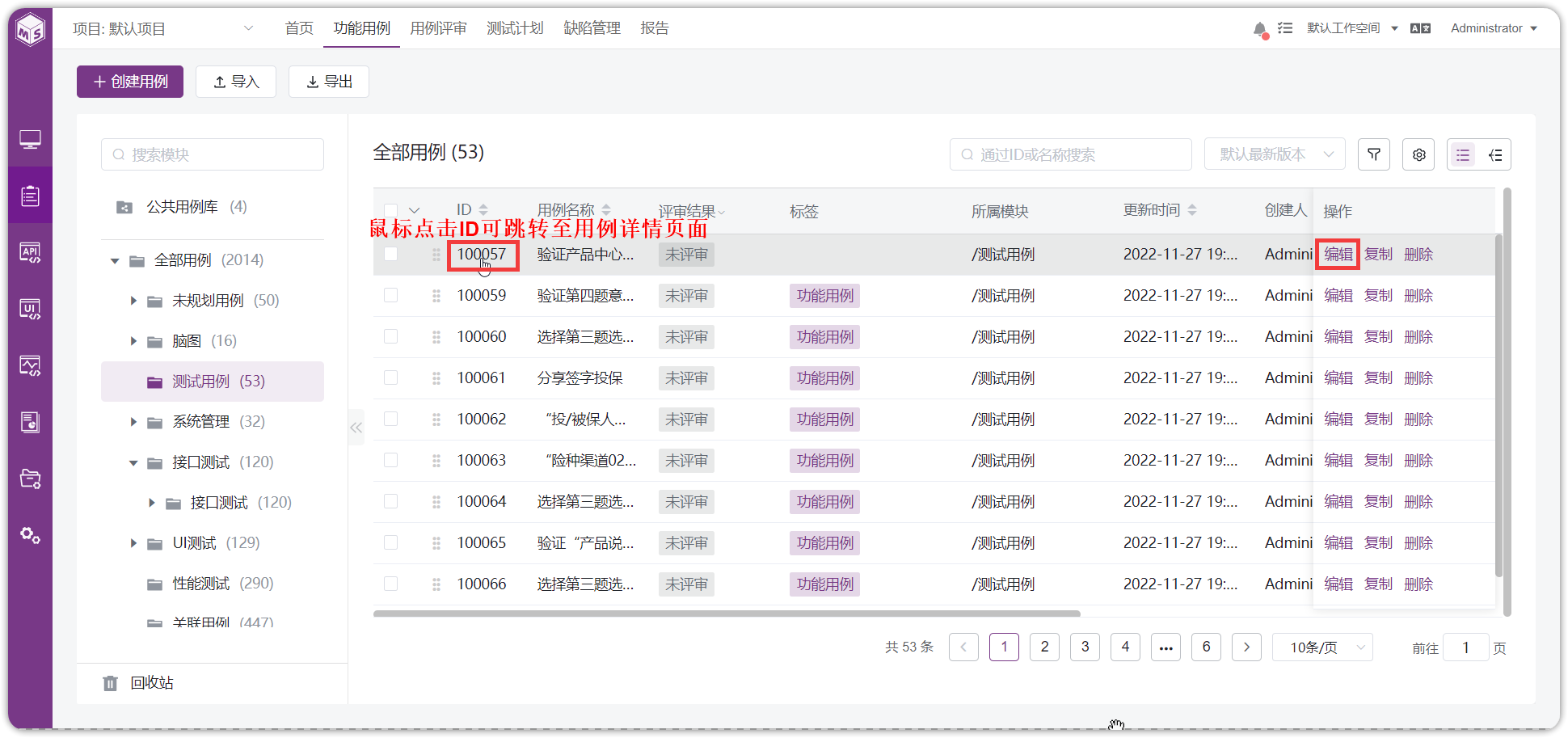Open the 项目: 默认项目 project dropdown
The image size is (1568, 738).
pos(163,29)
